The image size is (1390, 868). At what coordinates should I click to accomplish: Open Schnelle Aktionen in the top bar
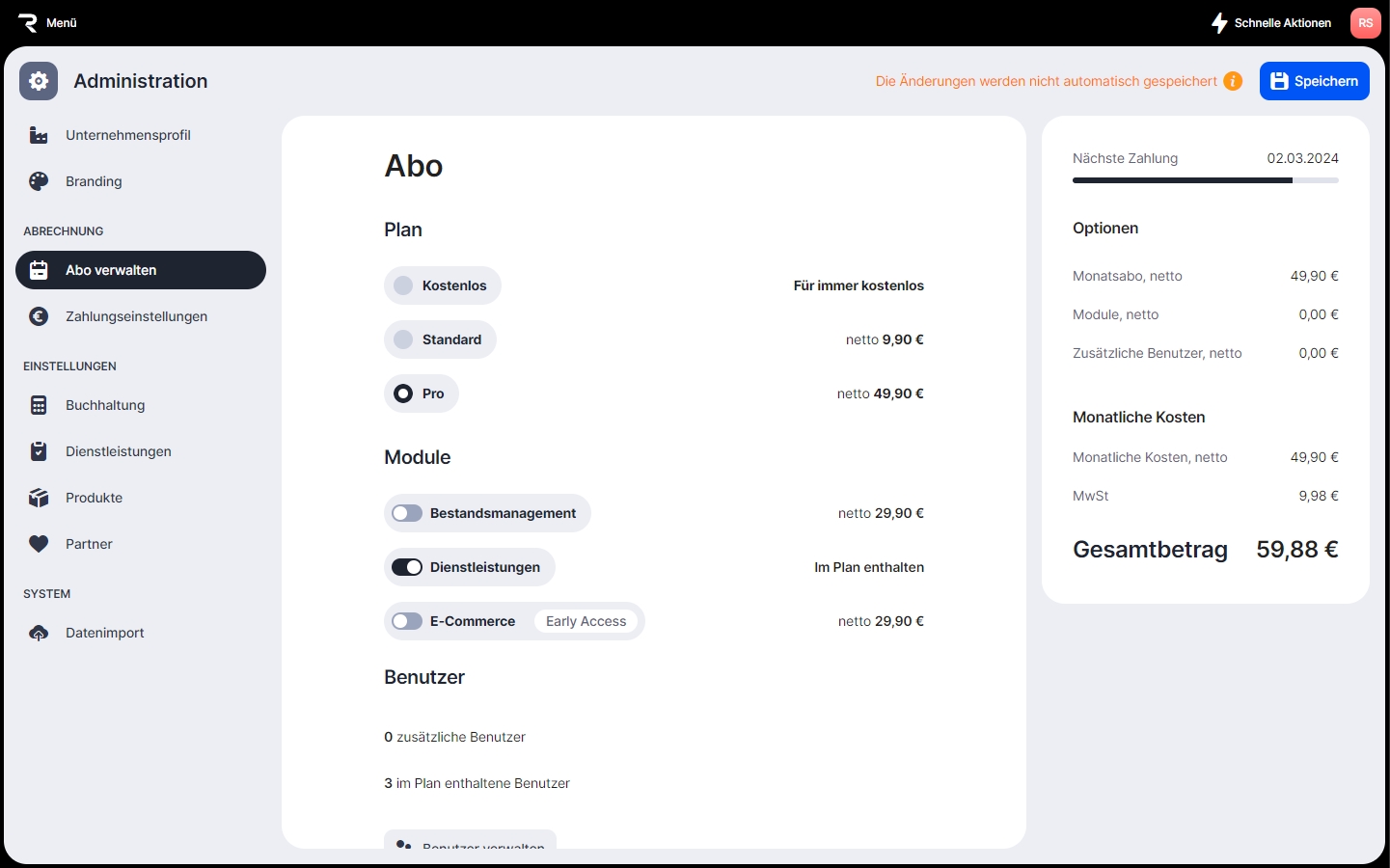(x=1271, y=22)
